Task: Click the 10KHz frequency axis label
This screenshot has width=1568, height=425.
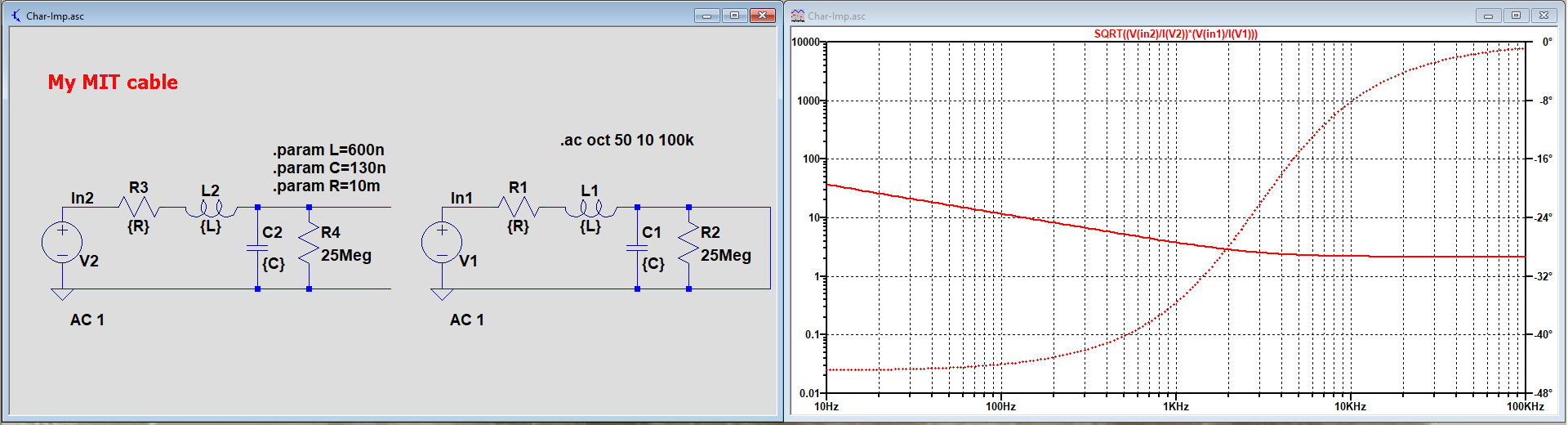Action: point(1351,406)
